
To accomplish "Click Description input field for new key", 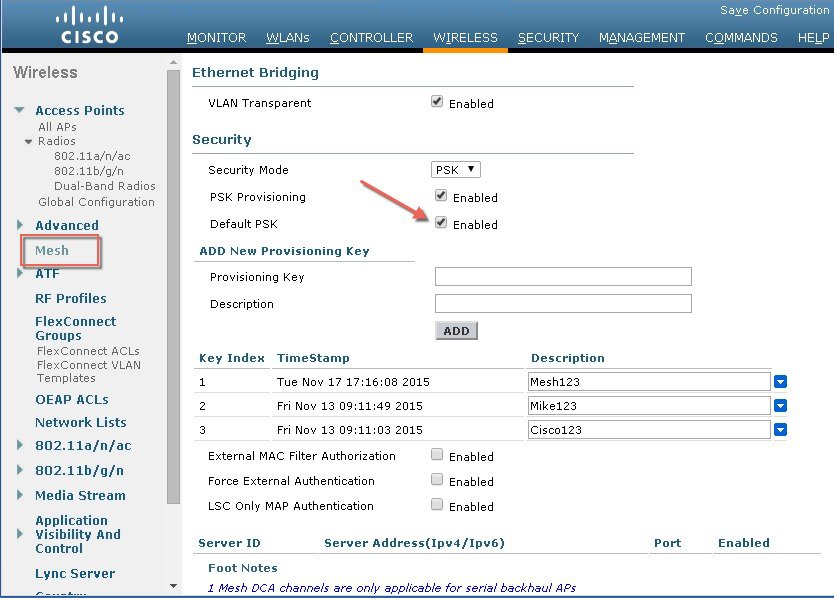I will tap(563, 303).
